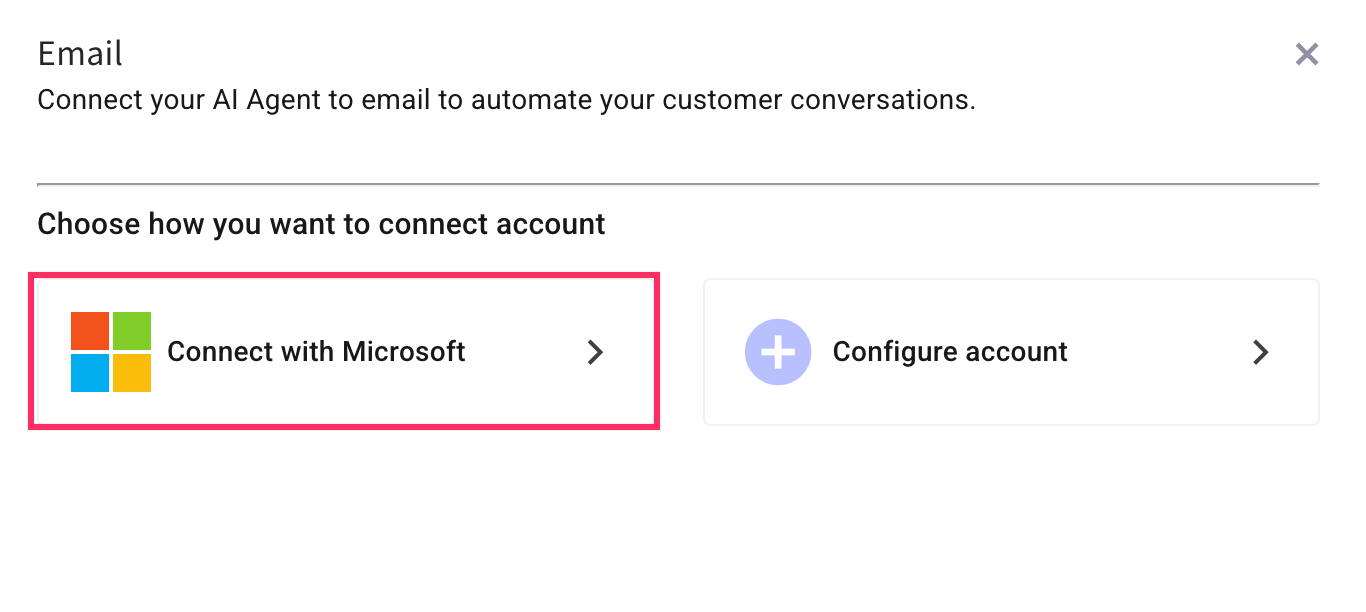The height and width of the screenshot is (612, 1366).
Task: Click the word Microsoft in first option
Action: coord(404,352)
